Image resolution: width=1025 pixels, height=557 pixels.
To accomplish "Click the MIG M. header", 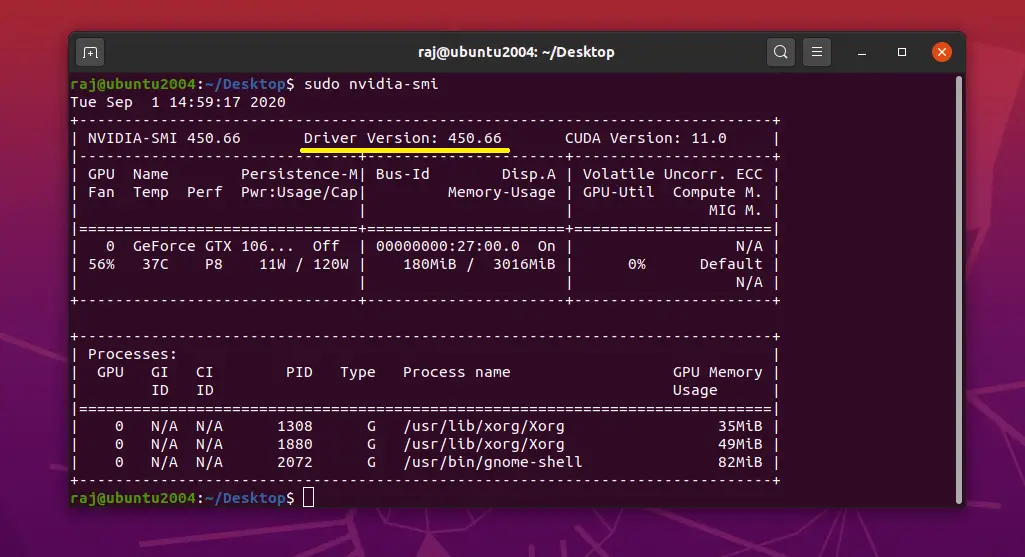I will point(735,210).
